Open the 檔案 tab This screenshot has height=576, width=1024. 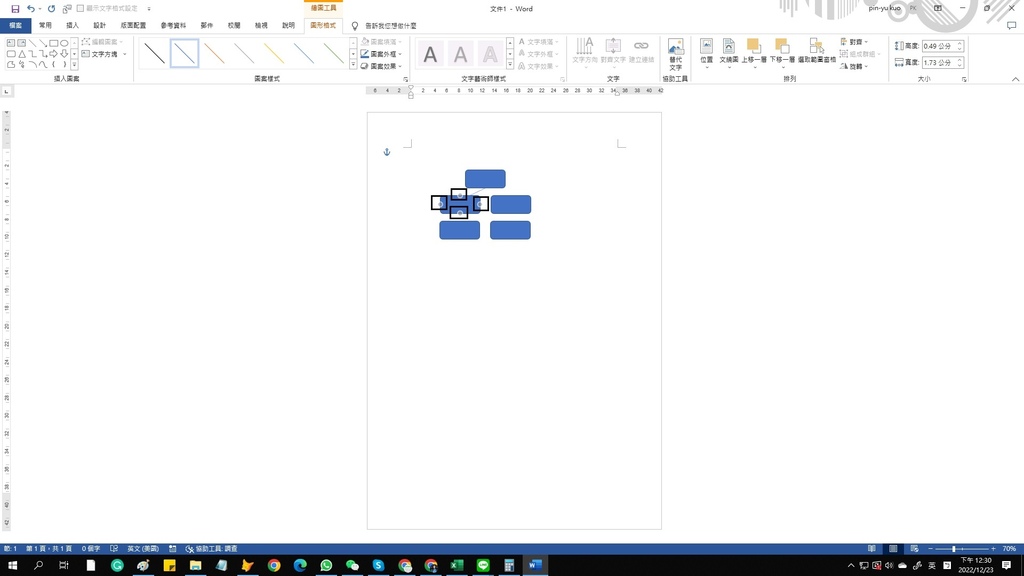coord(16,25)
